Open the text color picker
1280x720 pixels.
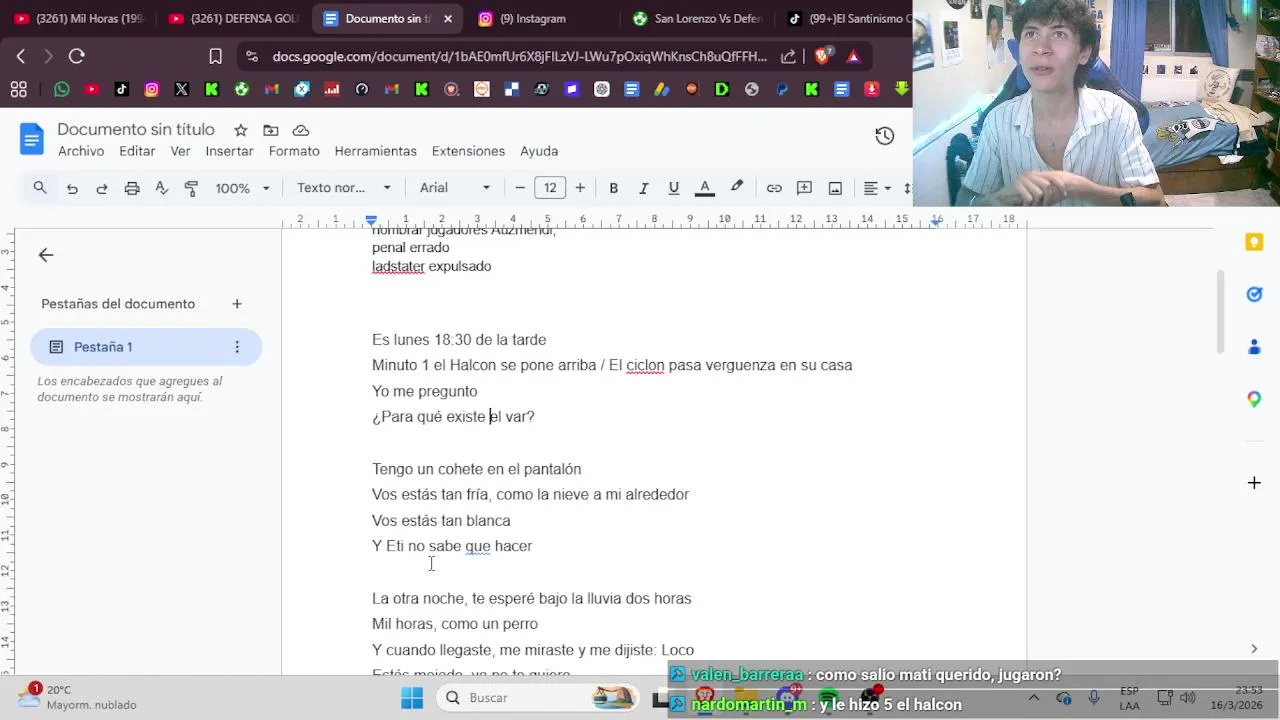tap(705, 188)
